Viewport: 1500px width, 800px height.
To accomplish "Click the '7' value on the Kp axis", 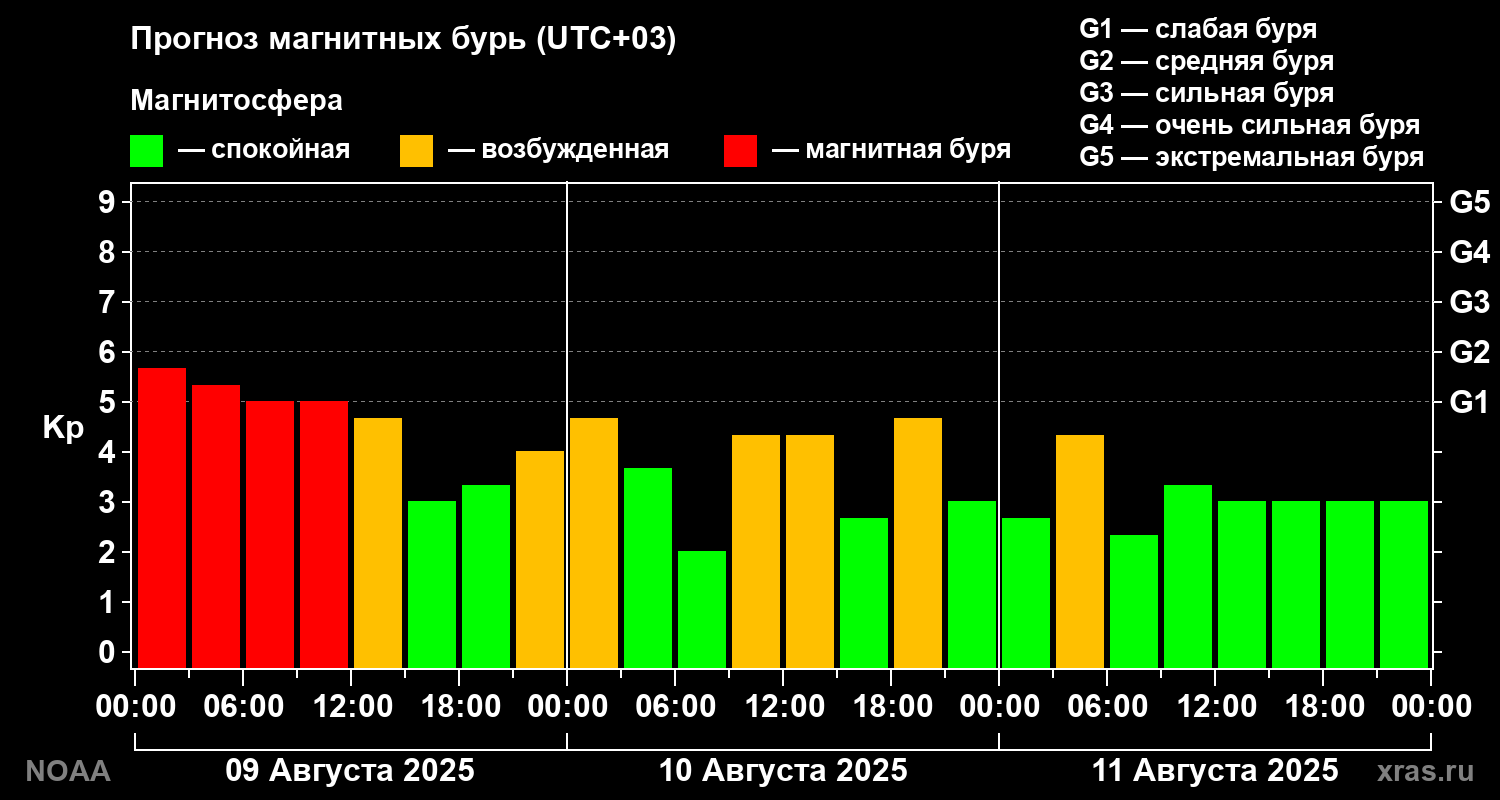I will point(109,302).
